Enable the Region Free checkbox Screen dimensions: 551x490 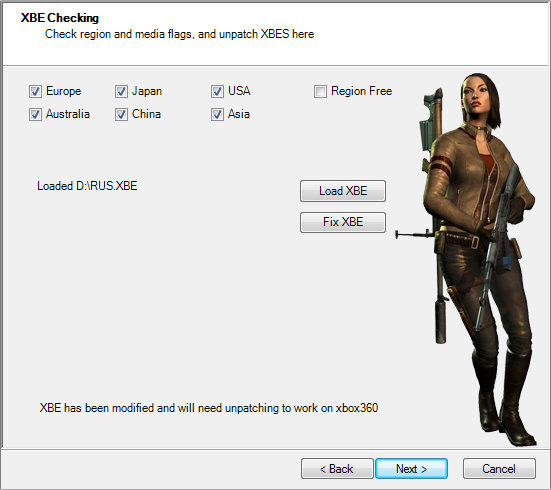click(x=320, y=91)
